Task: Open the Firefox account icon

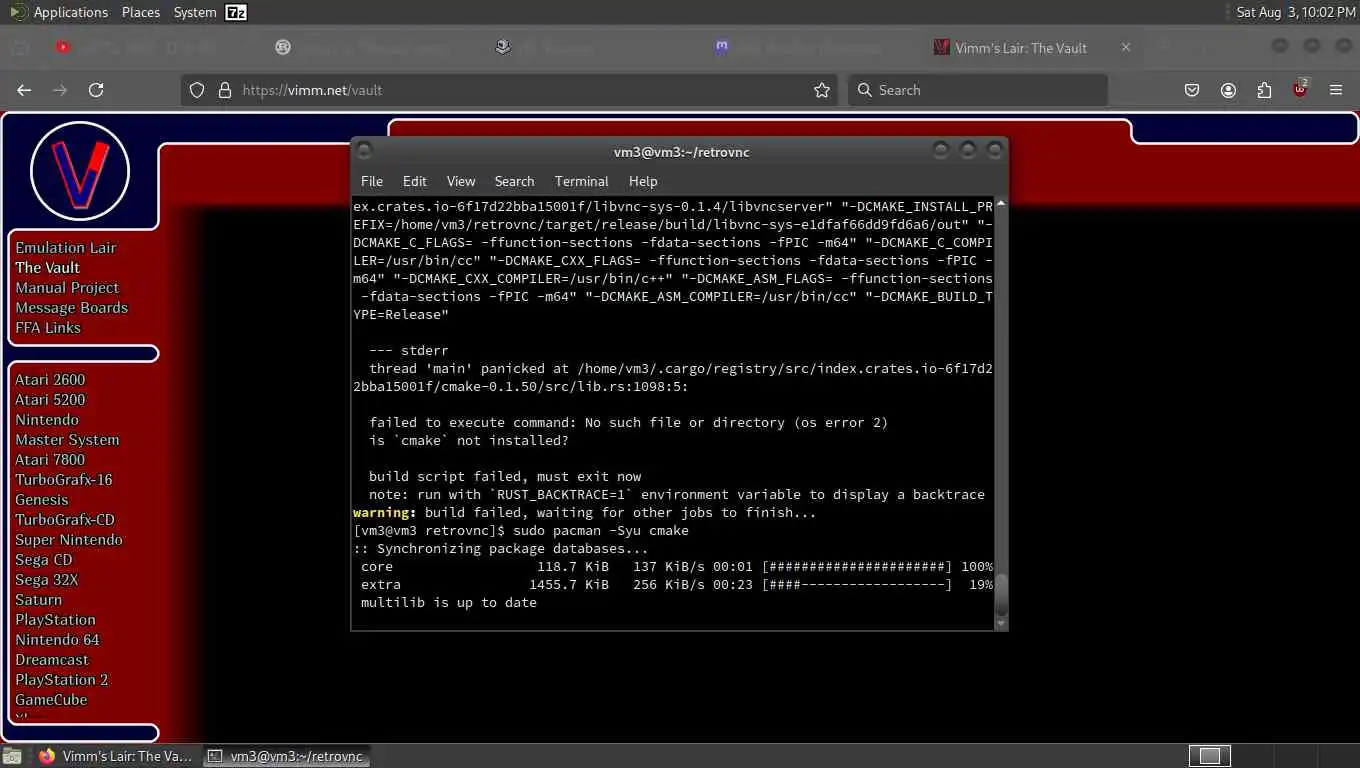Action: (x=1228, y=90)
